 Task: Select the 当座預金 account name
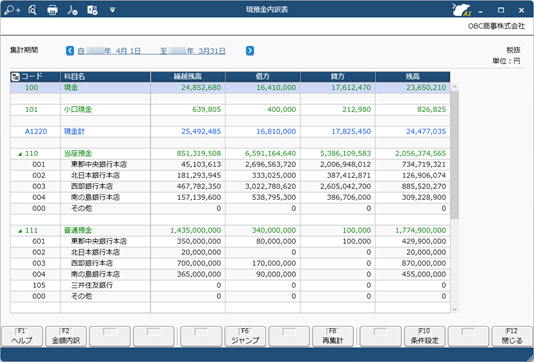[x=78, y=153]
